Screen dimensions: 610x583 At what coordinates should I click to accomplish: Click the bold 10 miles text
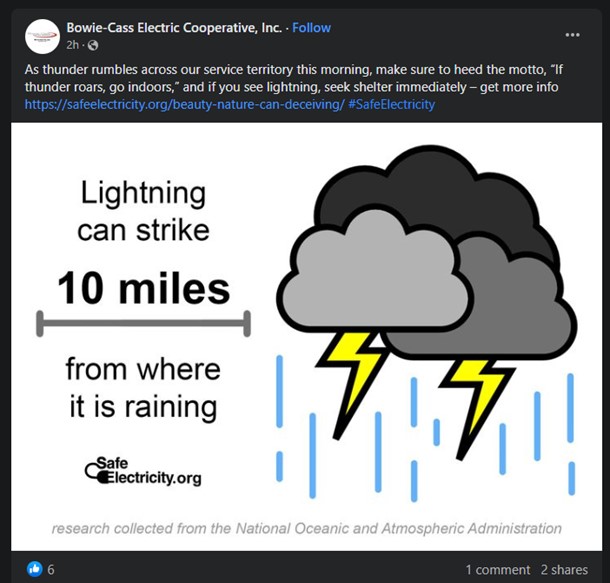tap(143, 290)
